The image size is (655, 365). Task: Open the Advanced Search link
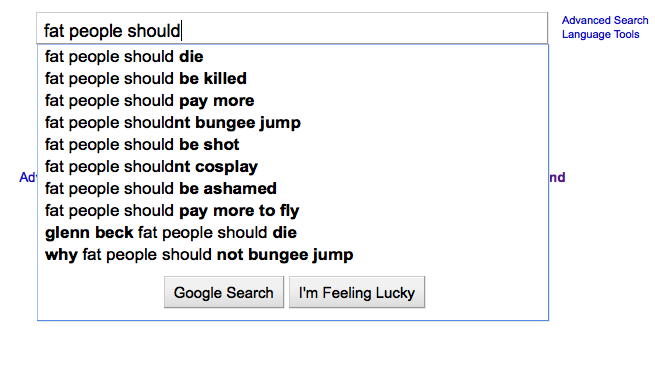(604, 20)
